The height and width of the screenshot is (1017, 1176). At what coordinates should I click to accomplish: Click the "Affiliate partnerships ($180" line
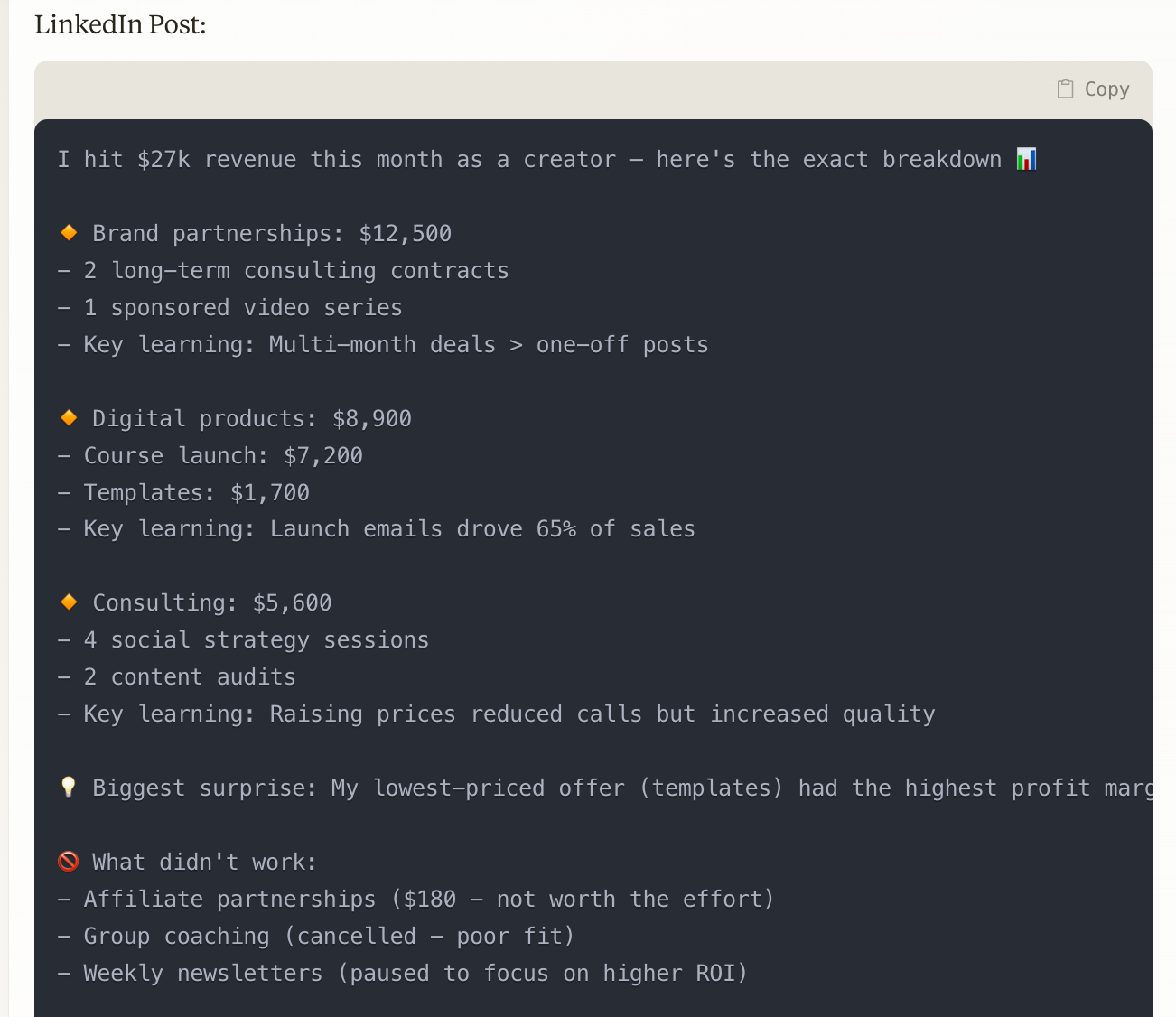click(416, 900)
